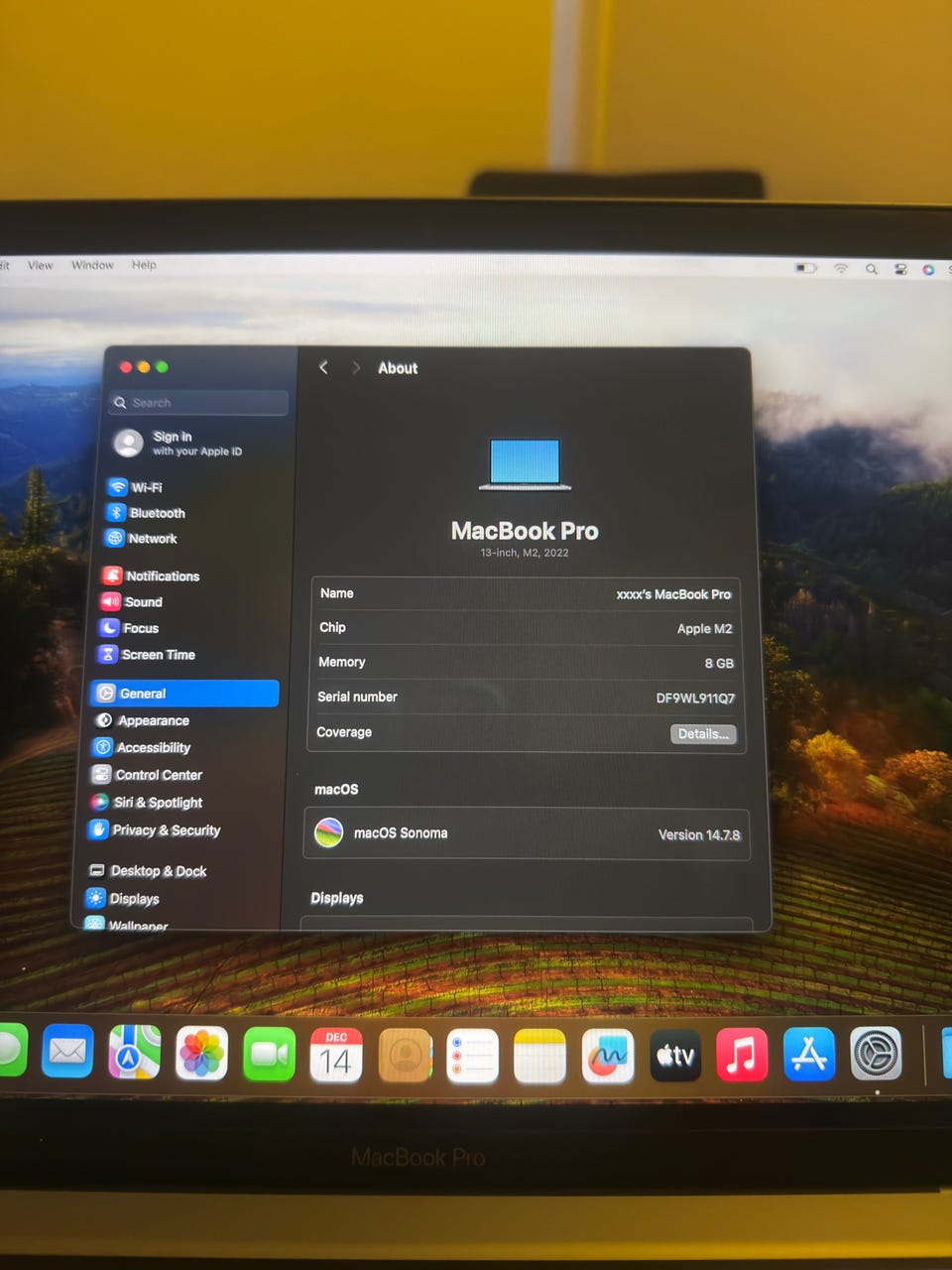This screenshot has width=952, height=1270.
Task: Open FaceTime from the Dock
Action: [269, 1054]
